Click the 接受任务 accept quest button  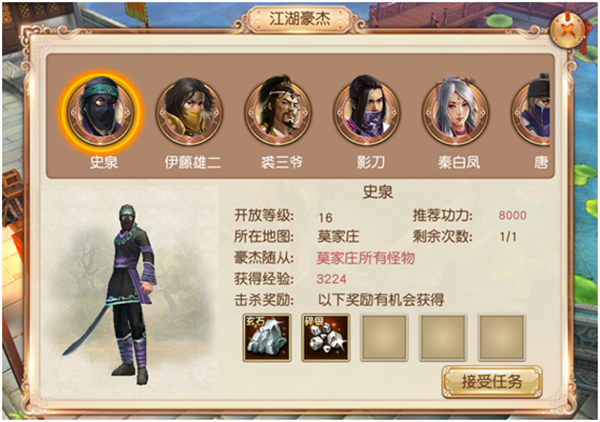point(492,381)
